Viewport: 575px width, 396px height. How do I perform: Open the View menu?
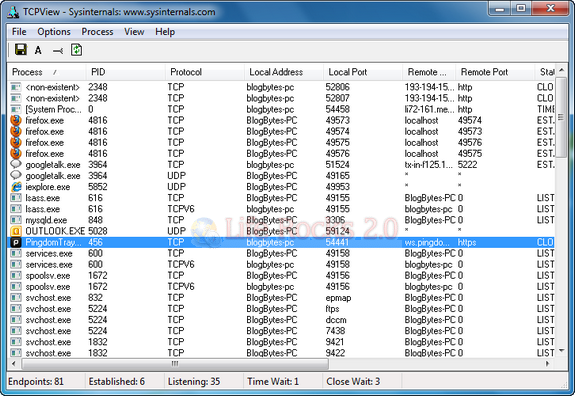(x=134, y=32)
